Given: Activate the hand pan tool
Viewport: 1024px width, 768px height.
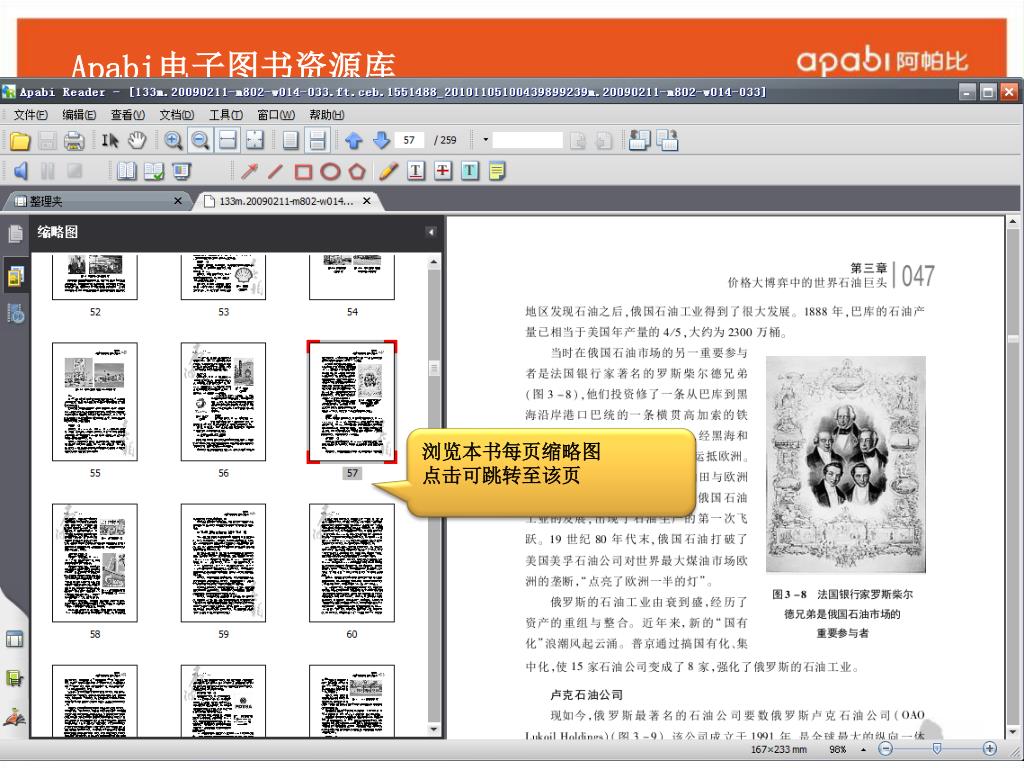Looking at the screenshot, I should 136,140.
